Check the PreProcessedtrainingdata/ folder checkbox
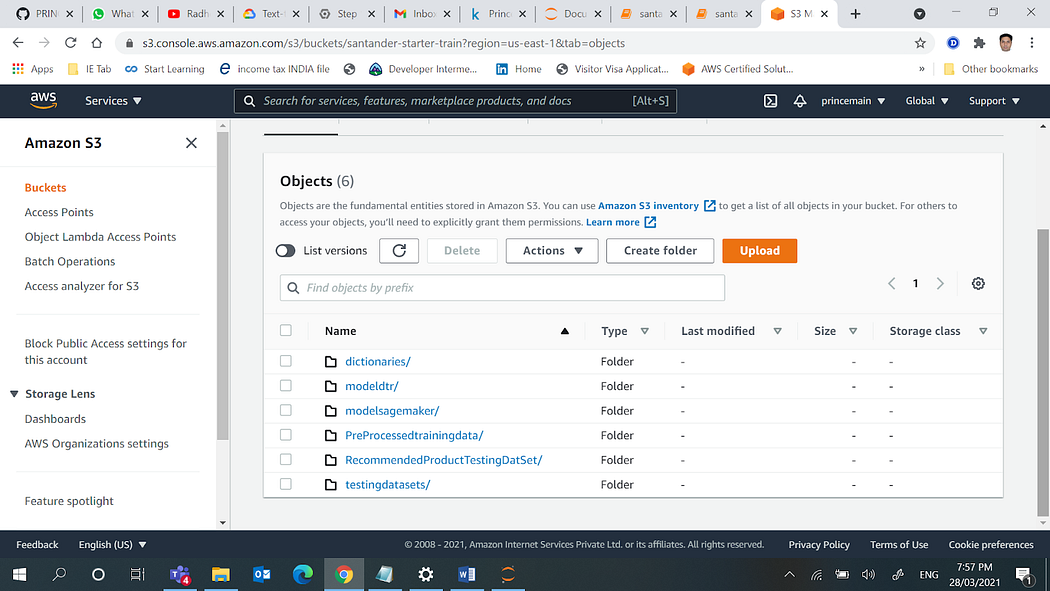 pyautogui.click(x=286, y=434)
